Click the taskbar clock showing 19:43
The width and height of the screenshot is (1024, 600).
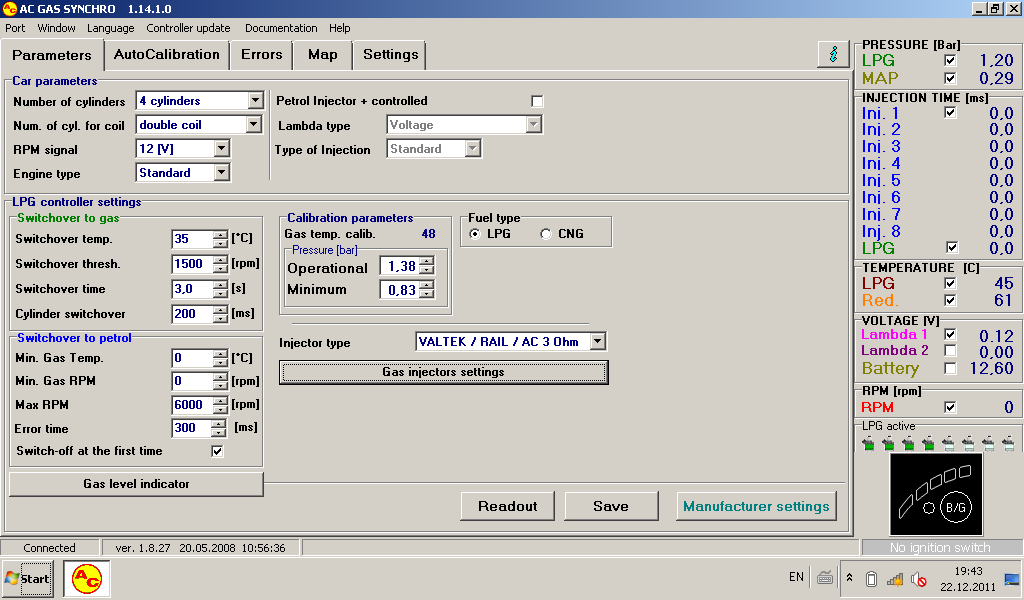[x=968, y=571]
